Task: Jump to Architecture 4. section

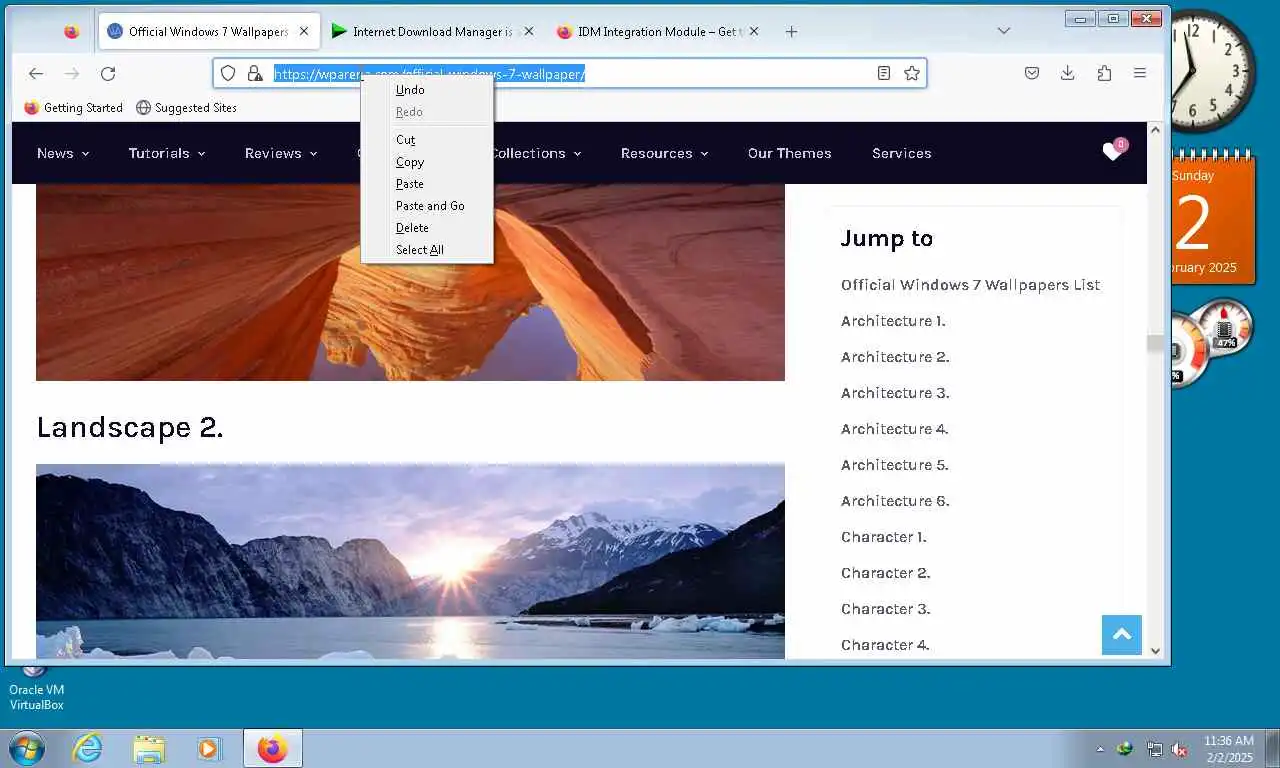Action: pos(894,429)
